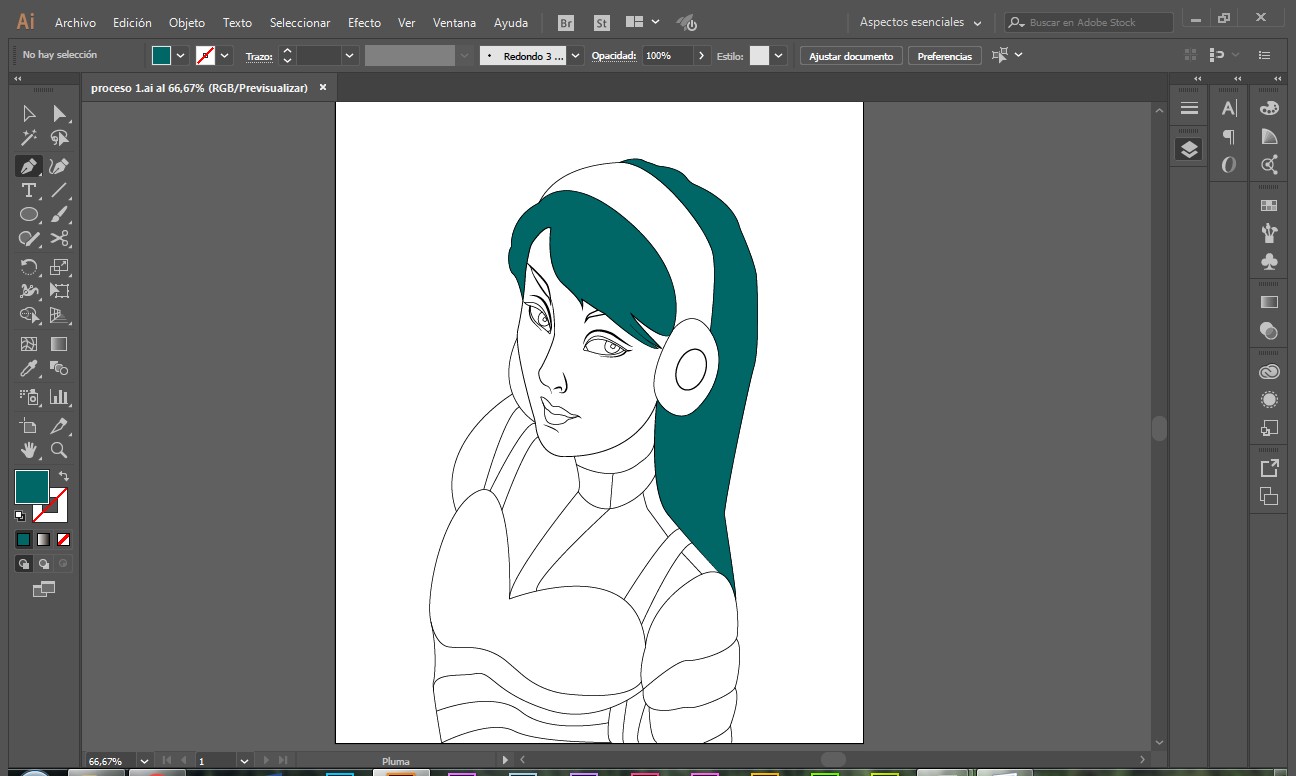The image size is (1296, 776).
Task: Select the Perspective Grid tool
Action: click(59, 315)
